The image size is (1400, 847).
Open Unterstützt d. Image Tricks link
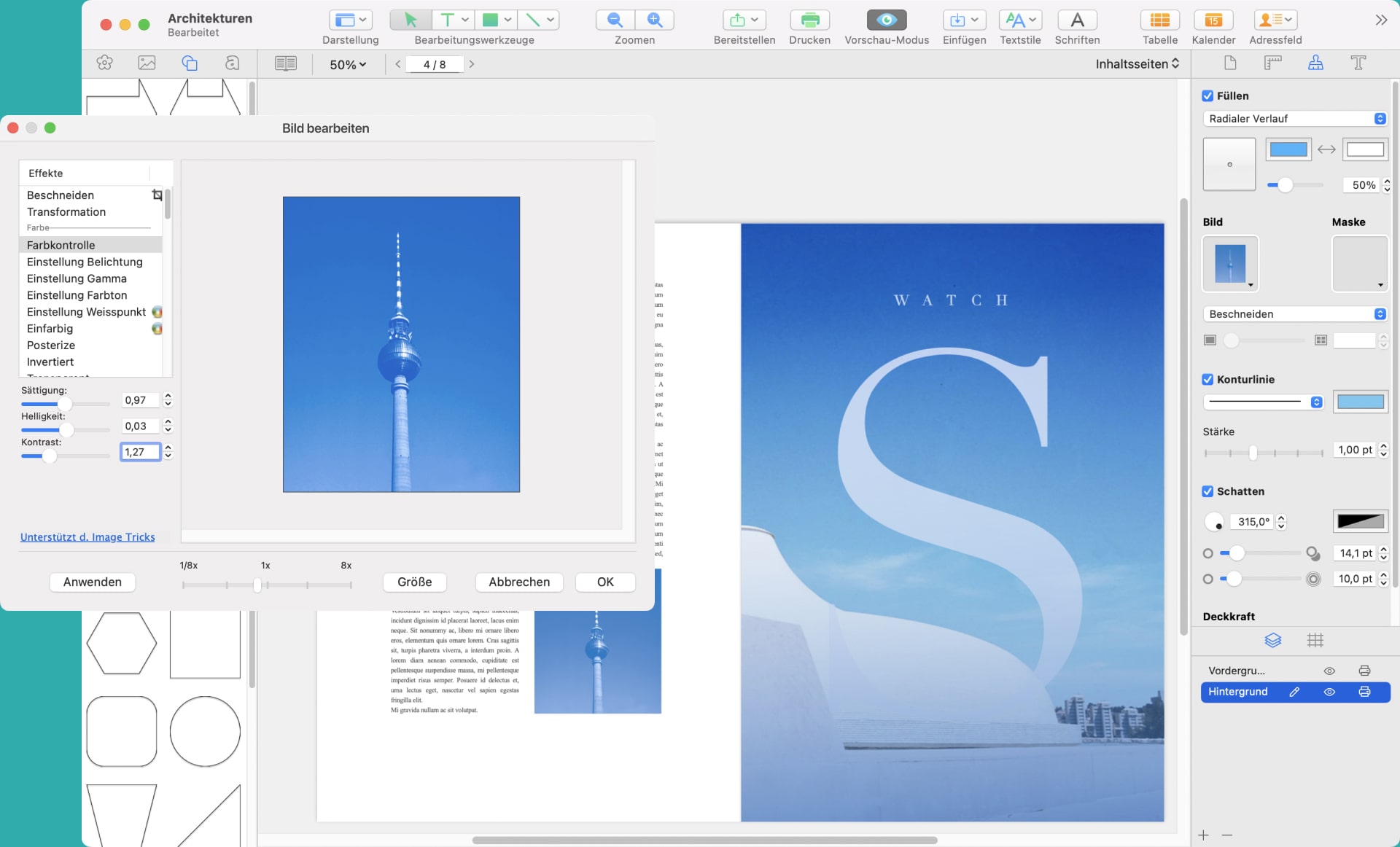coord(87,536)
